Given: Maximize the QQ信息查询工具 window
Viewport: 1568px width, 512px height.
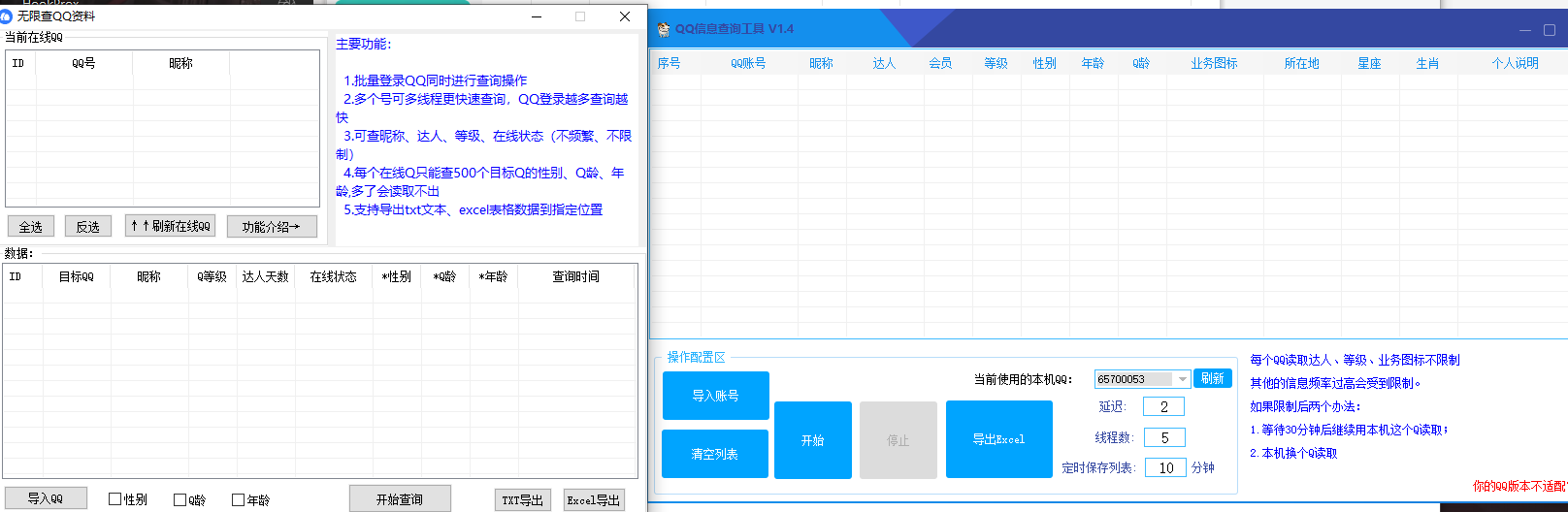Looking at the screenshot, I should point(1550,30).
